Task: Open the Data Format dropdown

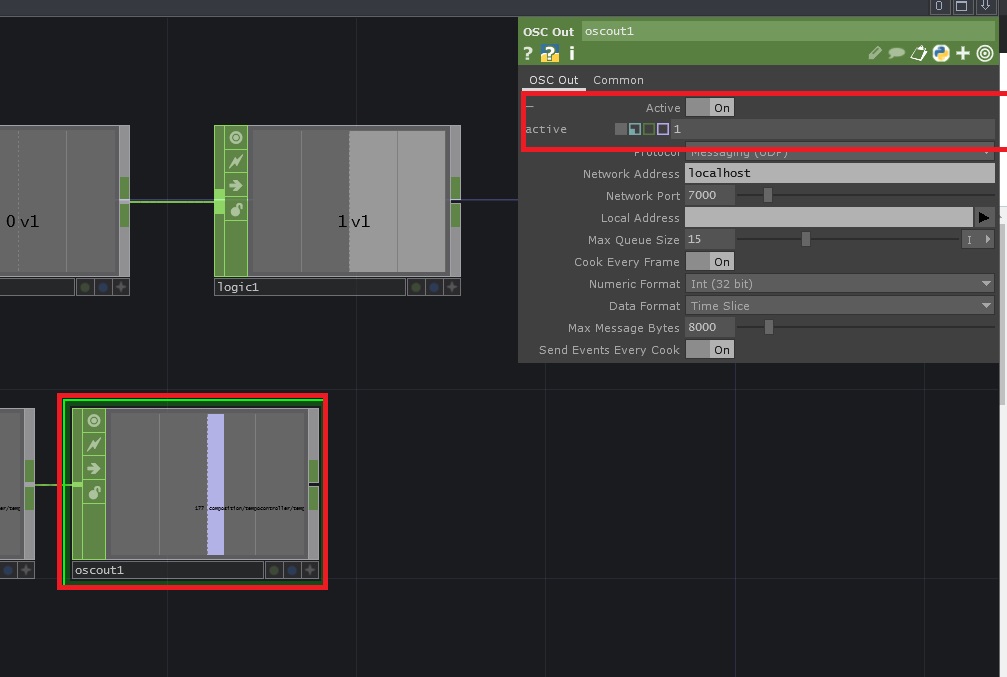Action: tap(840, 306)
